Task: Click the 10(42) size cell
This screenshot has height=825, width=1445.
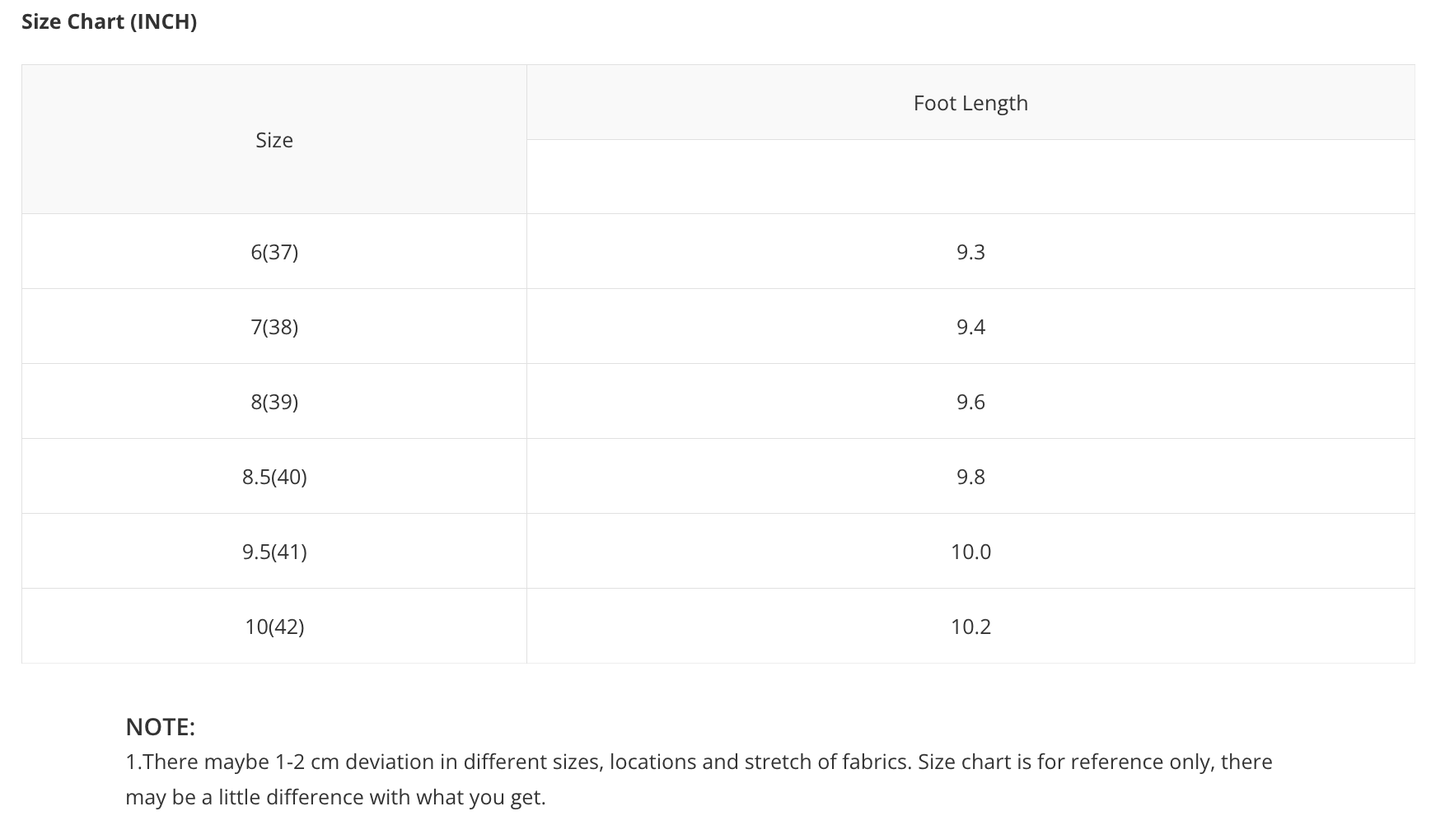Action: point(274,627)
